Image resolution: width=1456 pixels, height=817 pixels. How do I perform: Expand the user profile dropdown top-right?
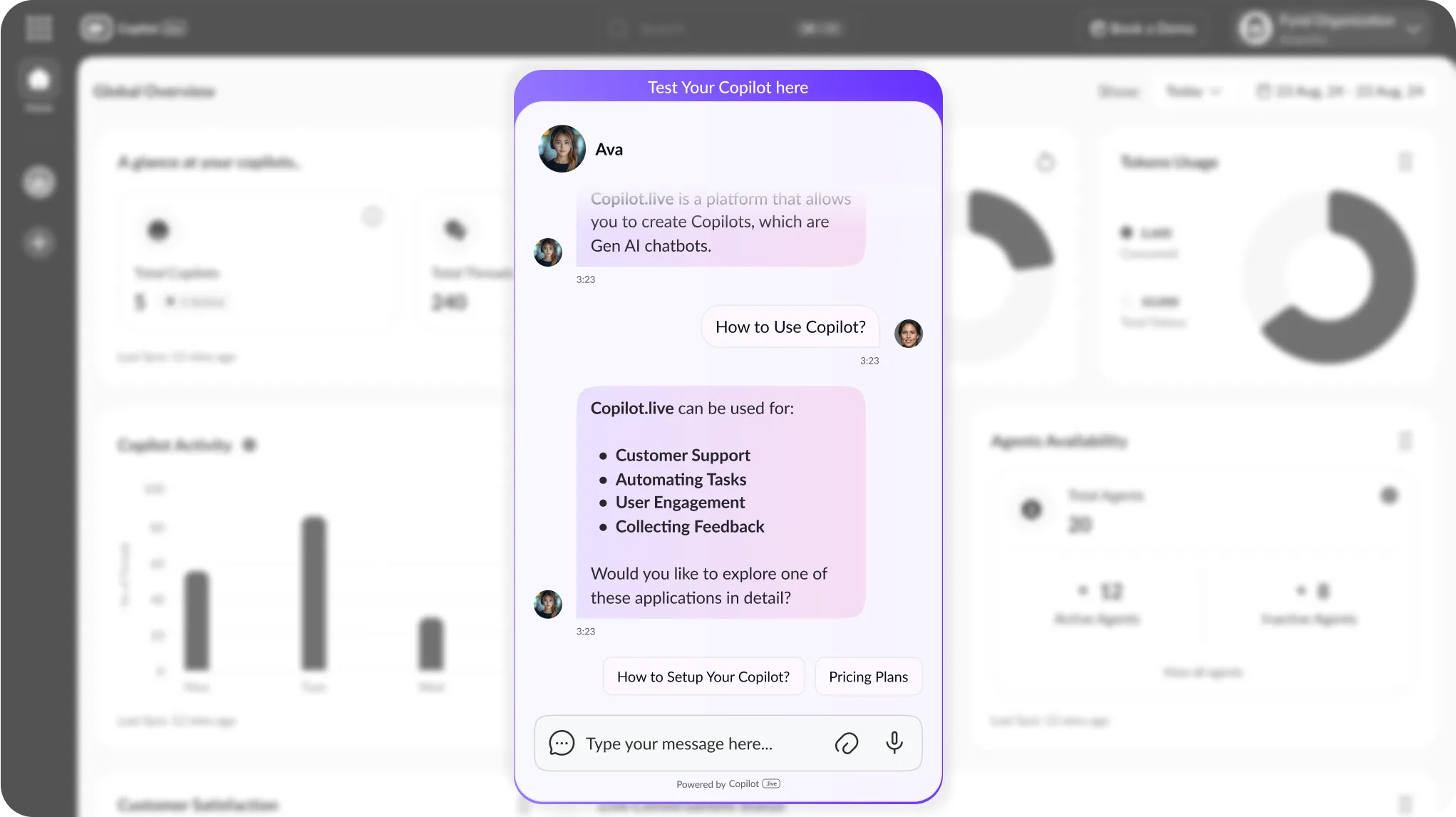coord(1417,27)
